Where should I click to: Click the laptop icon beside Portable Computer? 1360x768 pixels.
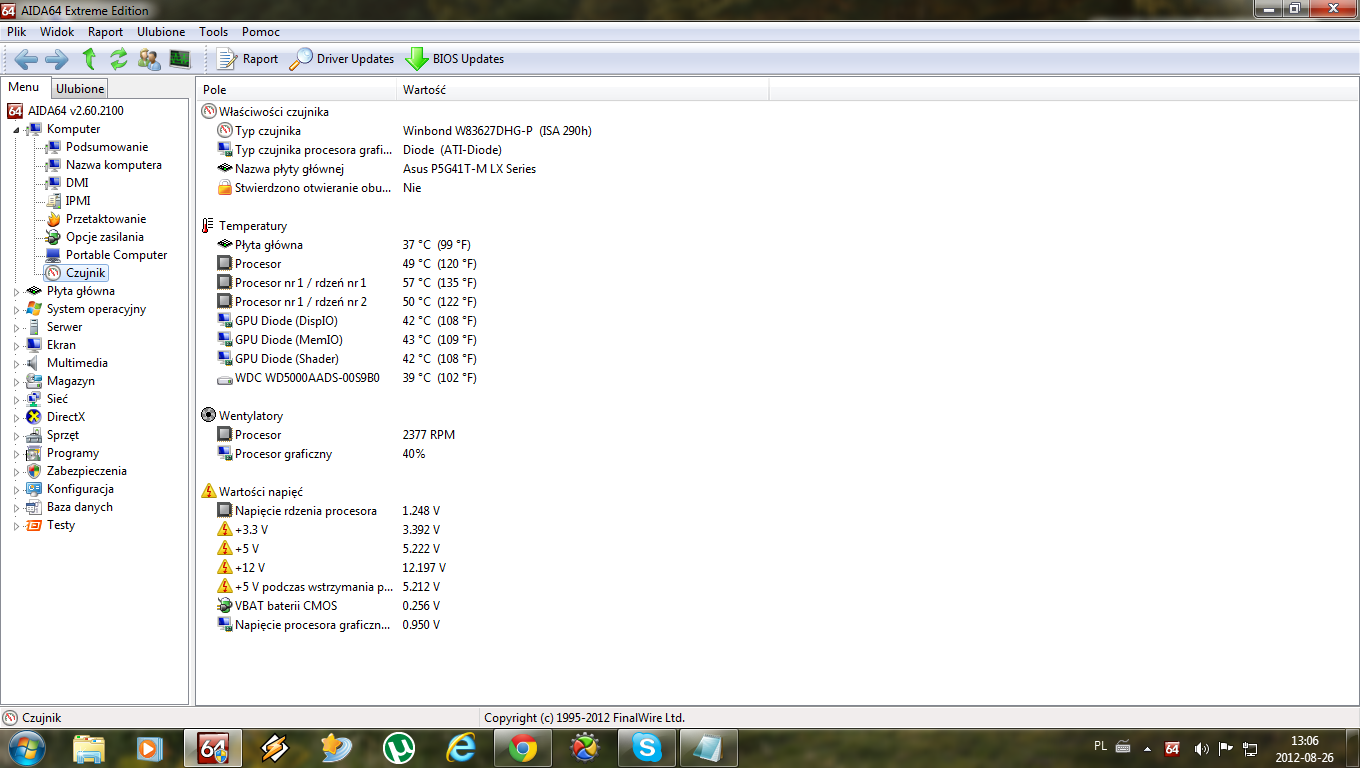point(53,255)
